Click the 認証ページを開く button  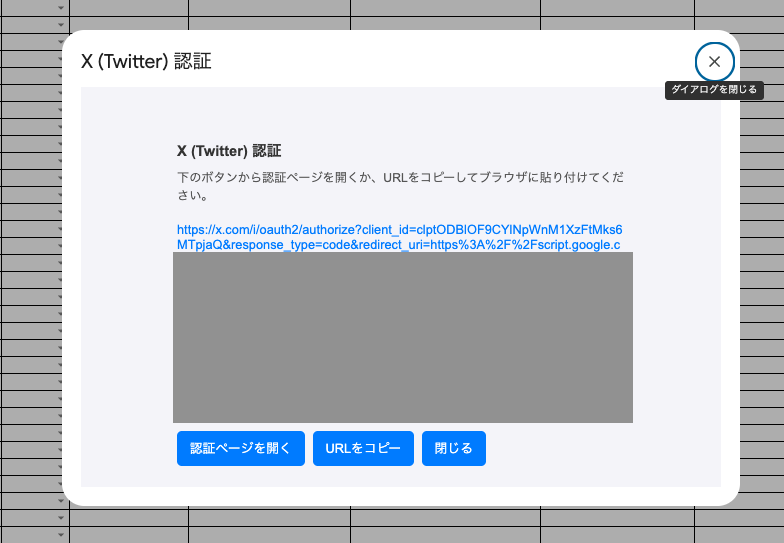[x=240, y=449]
